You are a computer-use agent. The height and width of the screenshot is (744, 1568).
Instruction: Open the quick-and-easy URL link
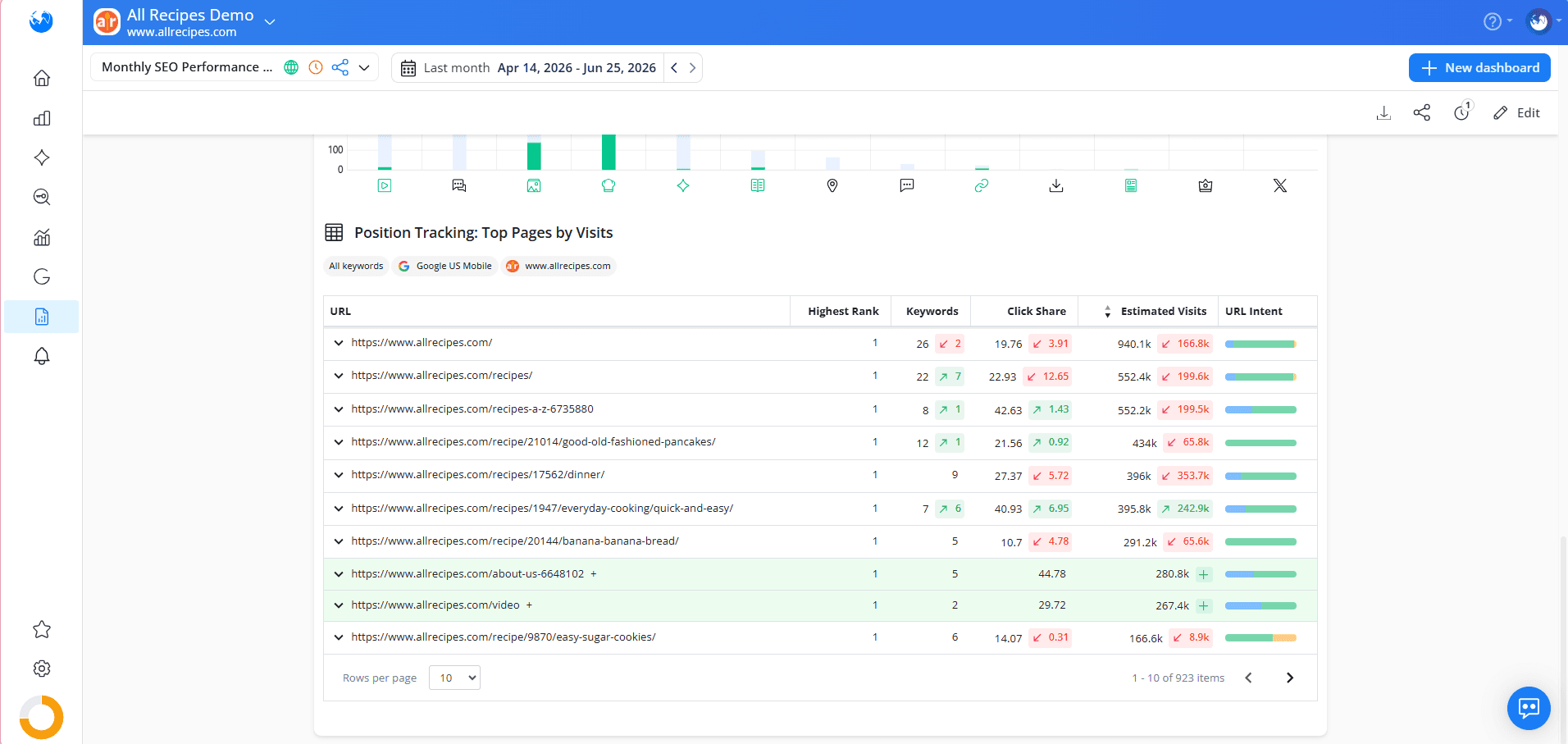542,509
